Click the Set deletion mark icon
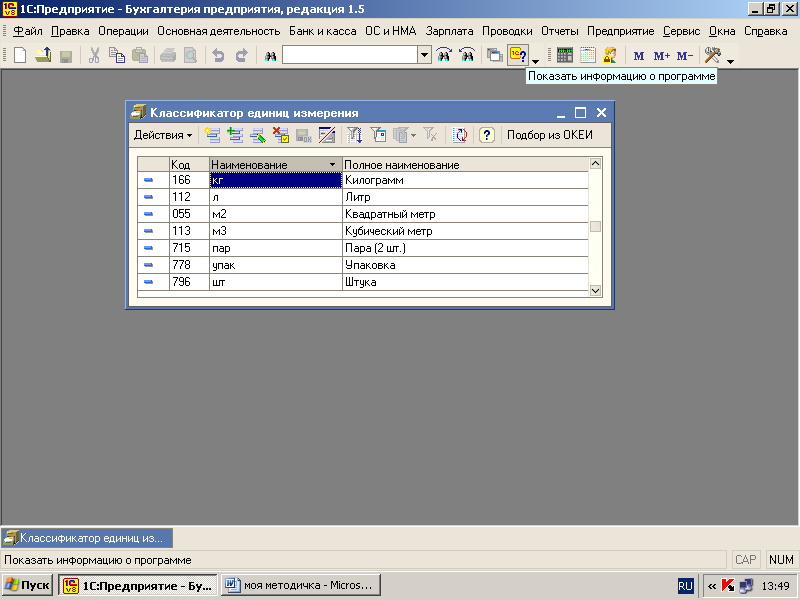The width and height of the screenshot is (800, 600). point(281,135)
